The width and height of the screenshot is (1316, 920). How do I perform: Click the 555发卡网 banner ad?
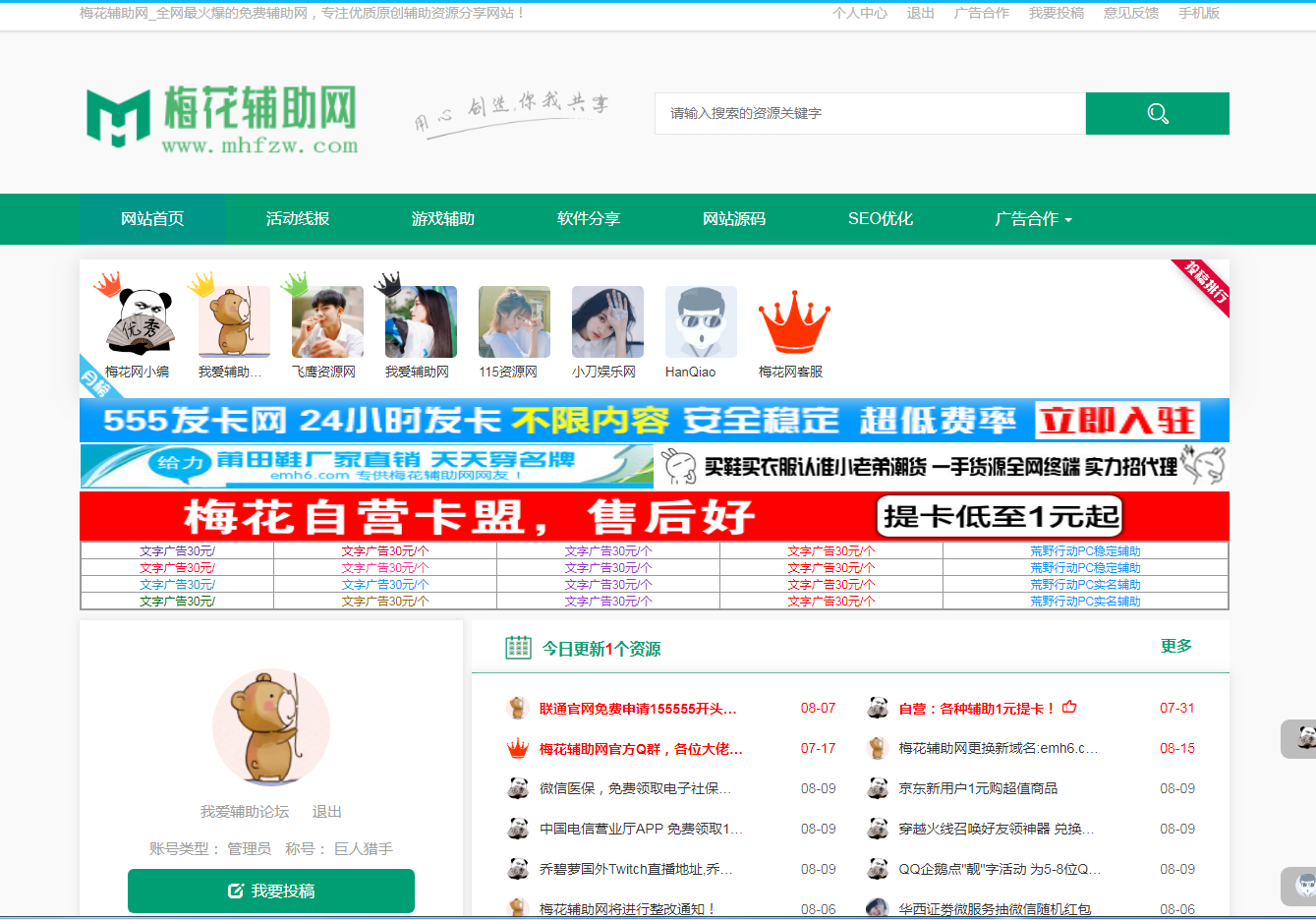655,421
